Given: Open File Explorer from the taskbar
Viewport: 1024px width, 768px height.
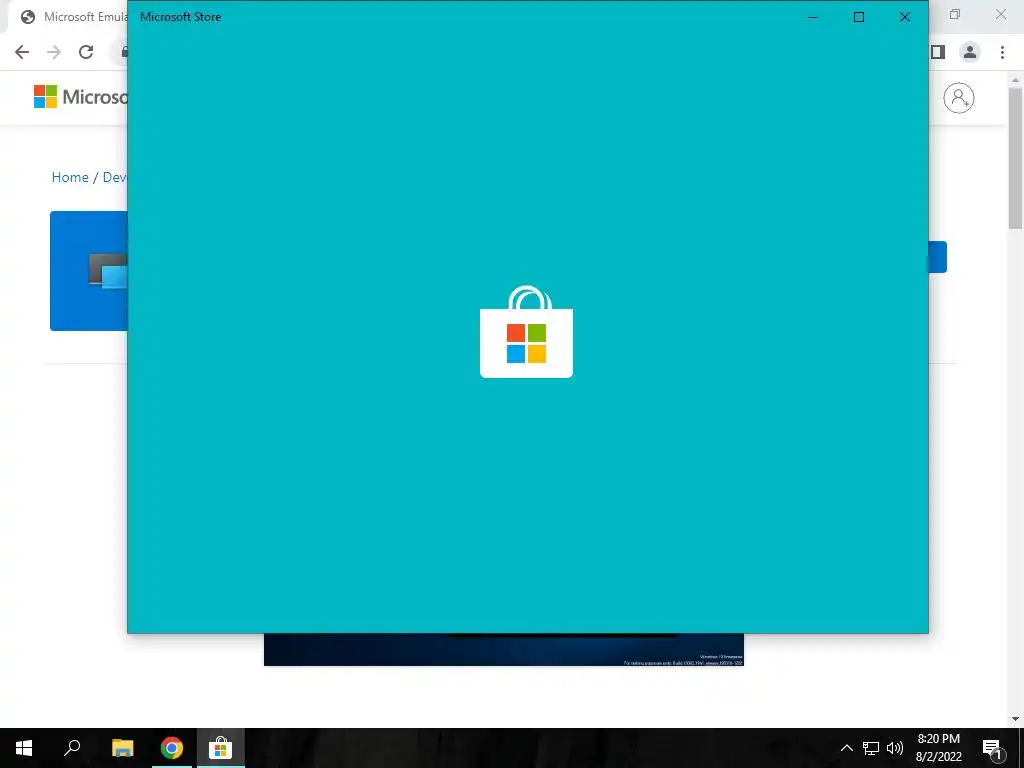Looking at the screenshot, I should pyautogui.click(x=122, y=748).
